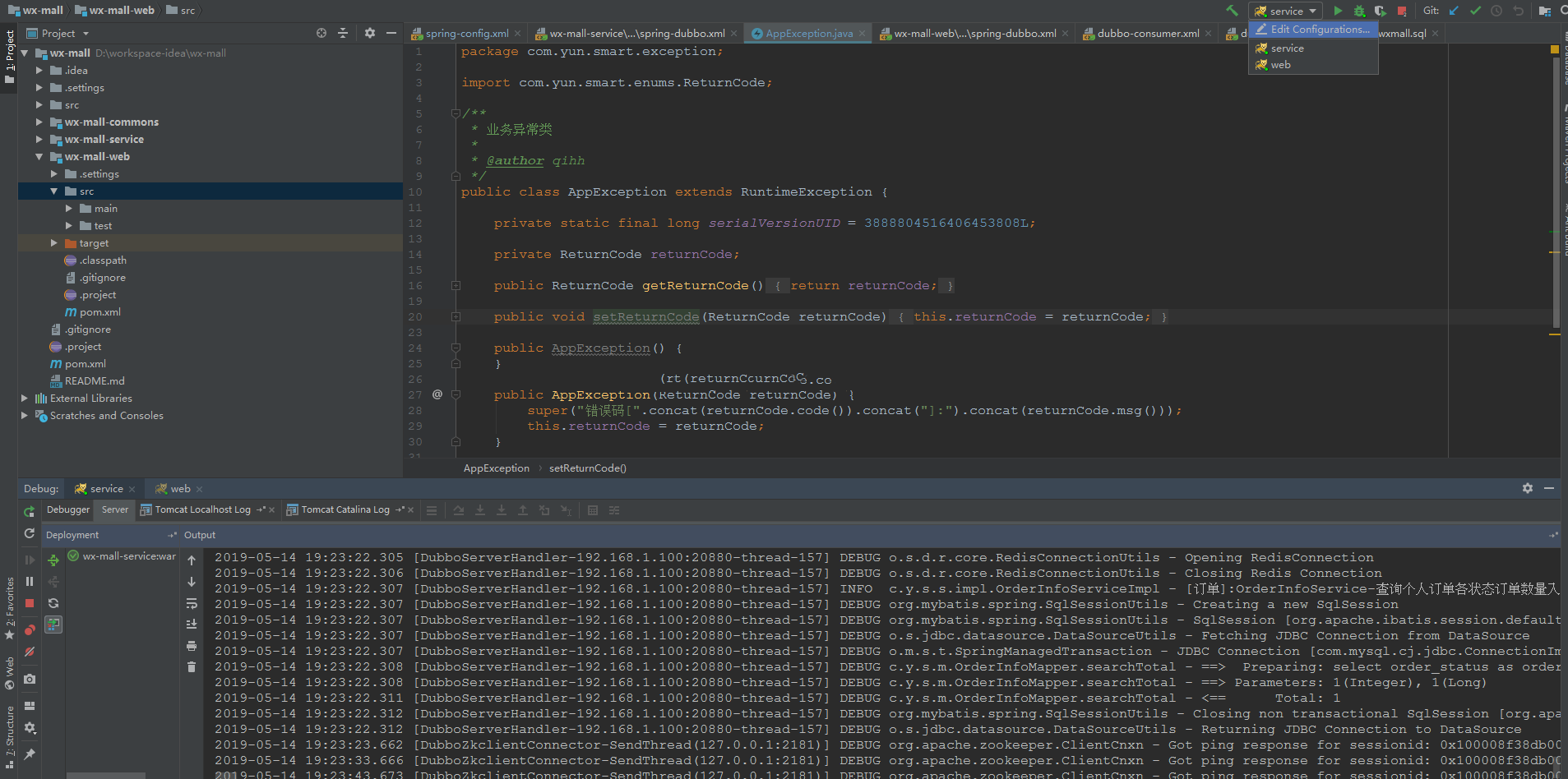Click the Run with Coverage icon
The image size is (1568, 779).
tap(1380, 11)
